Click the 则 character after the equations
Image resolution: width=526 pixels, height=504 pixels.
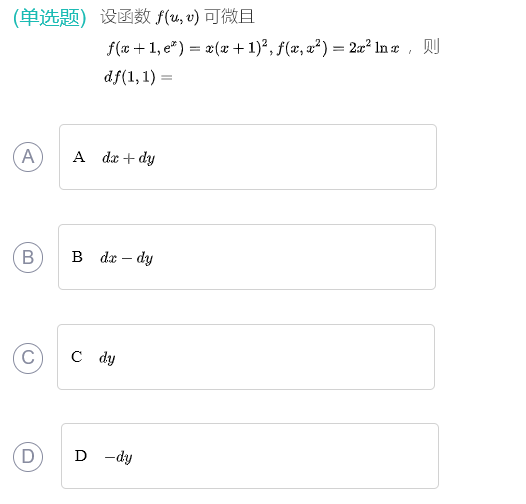pos(431,47)
